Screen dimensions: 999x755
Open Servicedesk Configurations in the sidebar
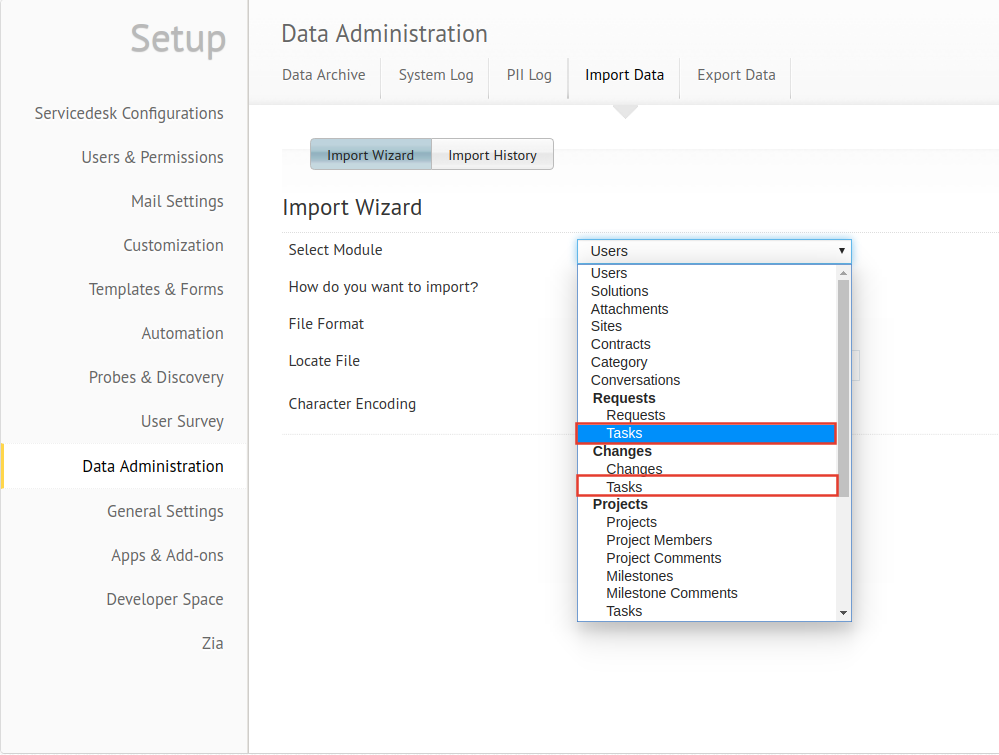tap(129, 113)
